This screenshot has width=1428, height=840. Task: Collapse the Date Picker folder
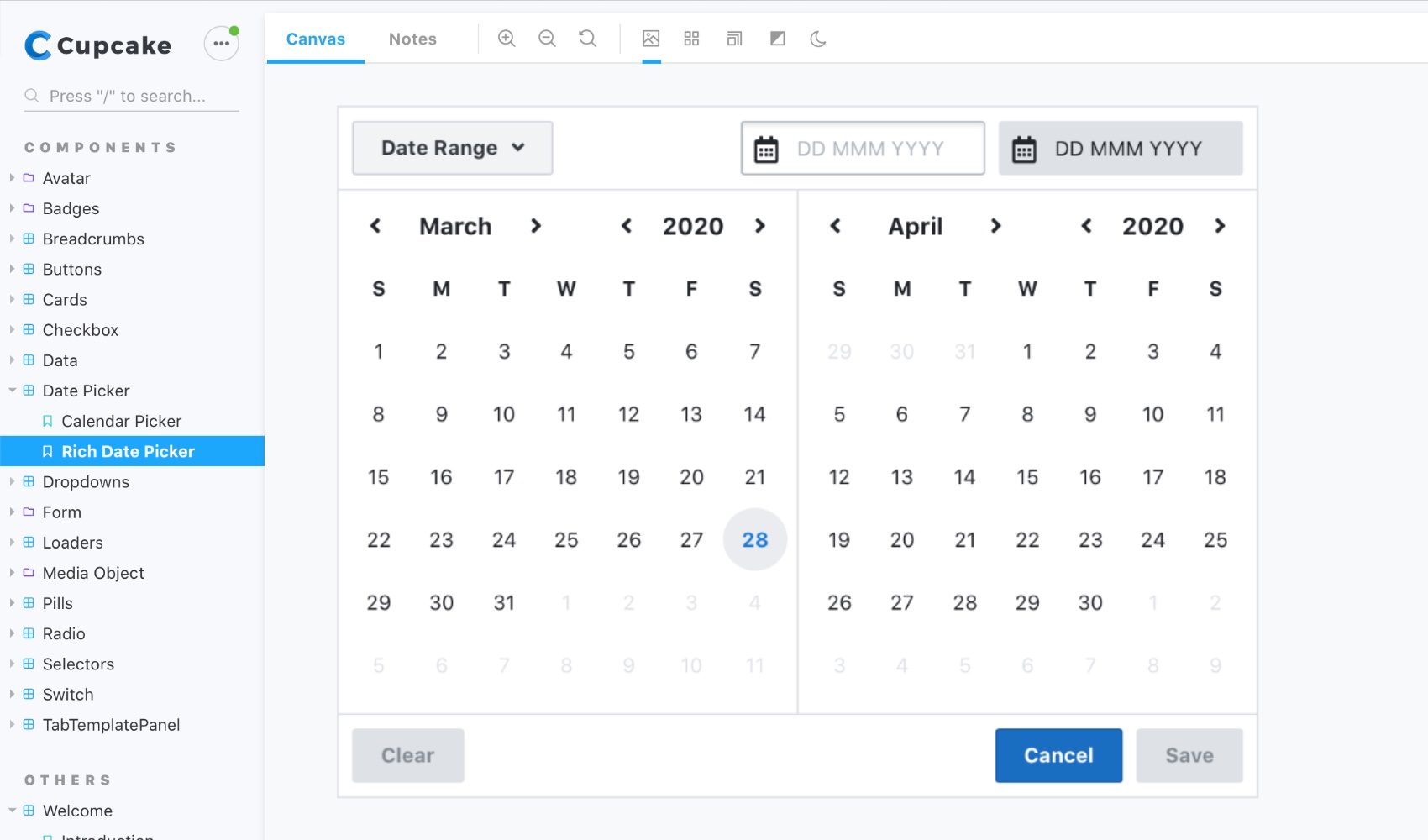click(x=13, y=391)
